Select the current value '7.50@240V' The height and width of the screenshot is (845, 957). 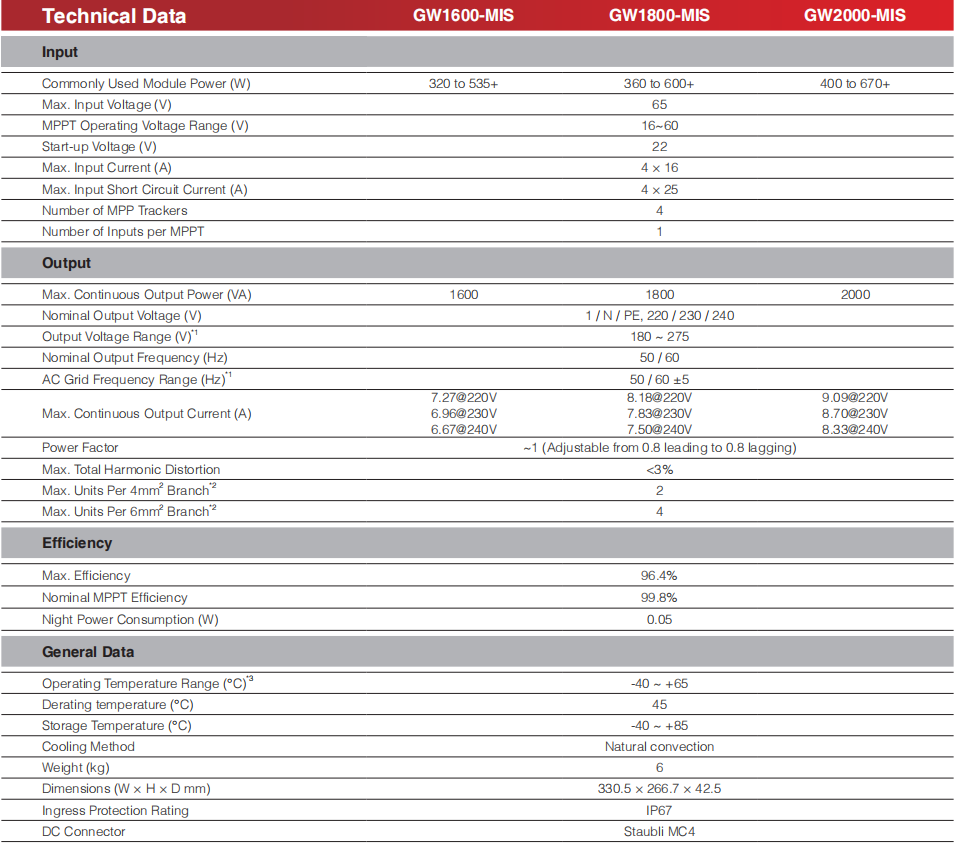coord(659,430)
